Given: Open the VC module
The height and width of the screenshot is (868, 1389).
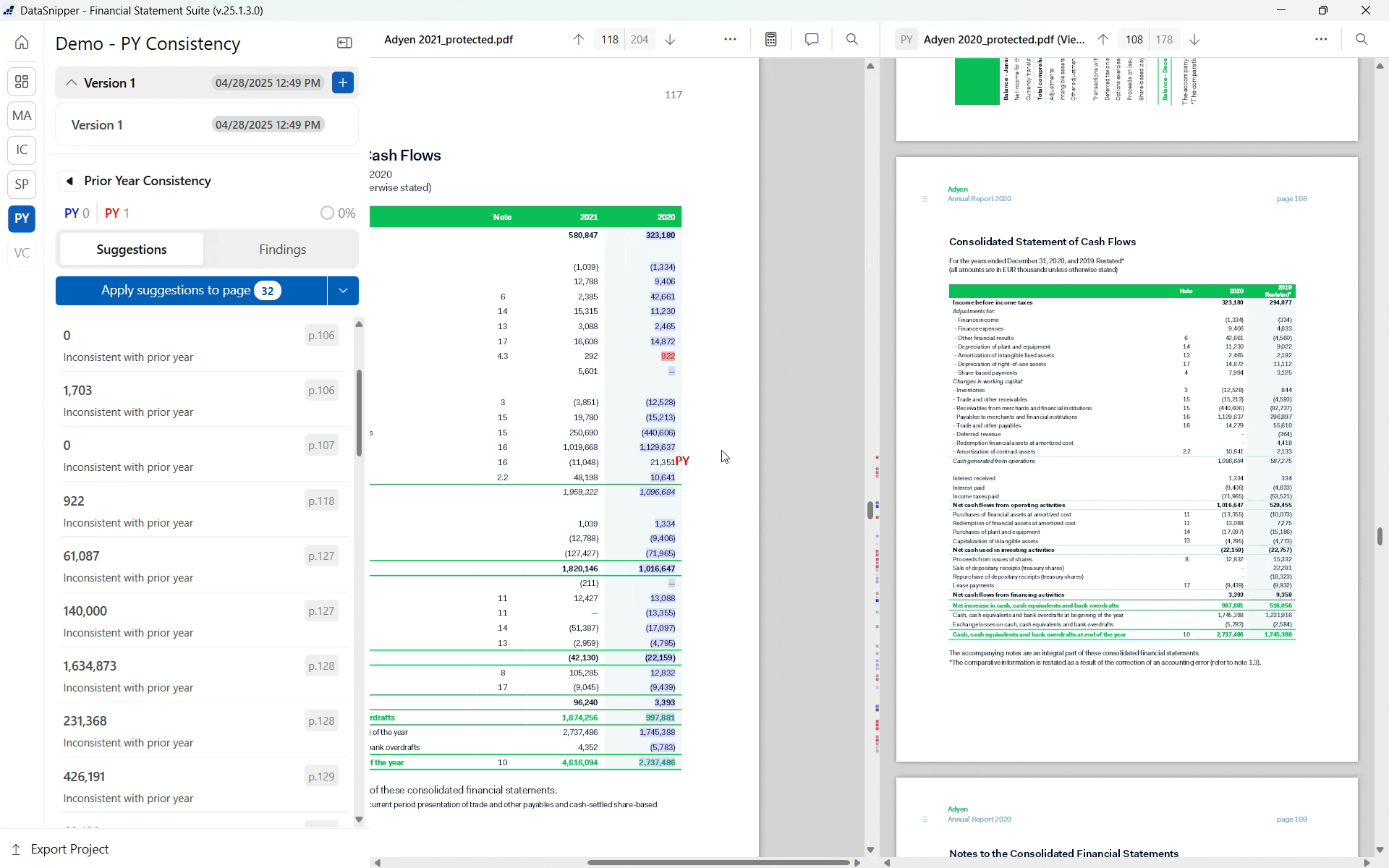Looking at the screenshot, I should point(22,253).
